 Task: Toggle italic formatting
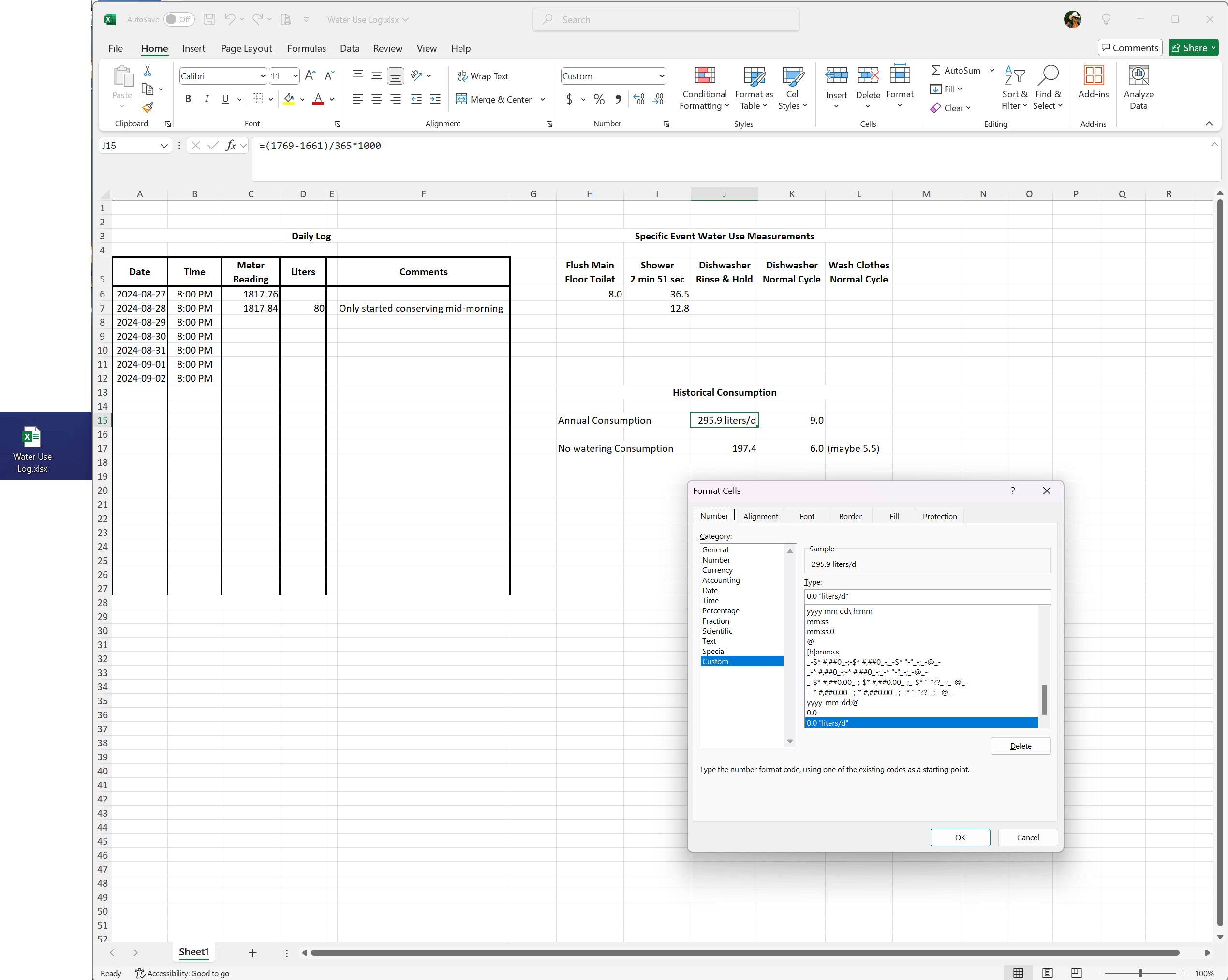[207, 99]
